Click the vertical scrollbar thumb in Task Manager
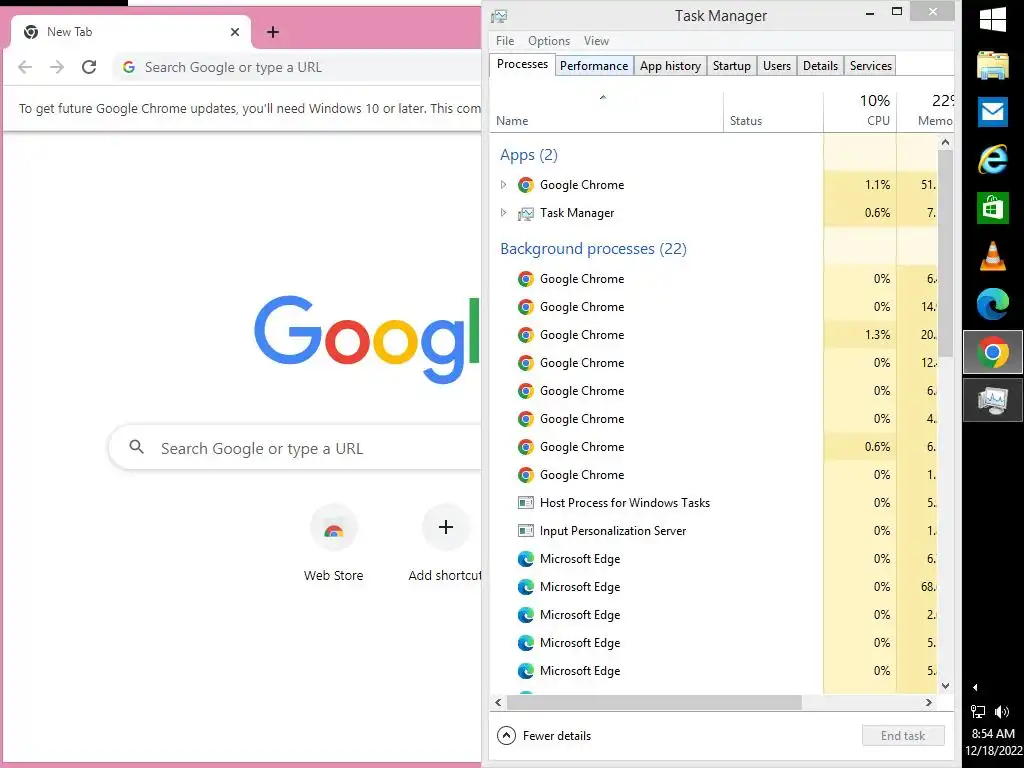 (945, 253)
